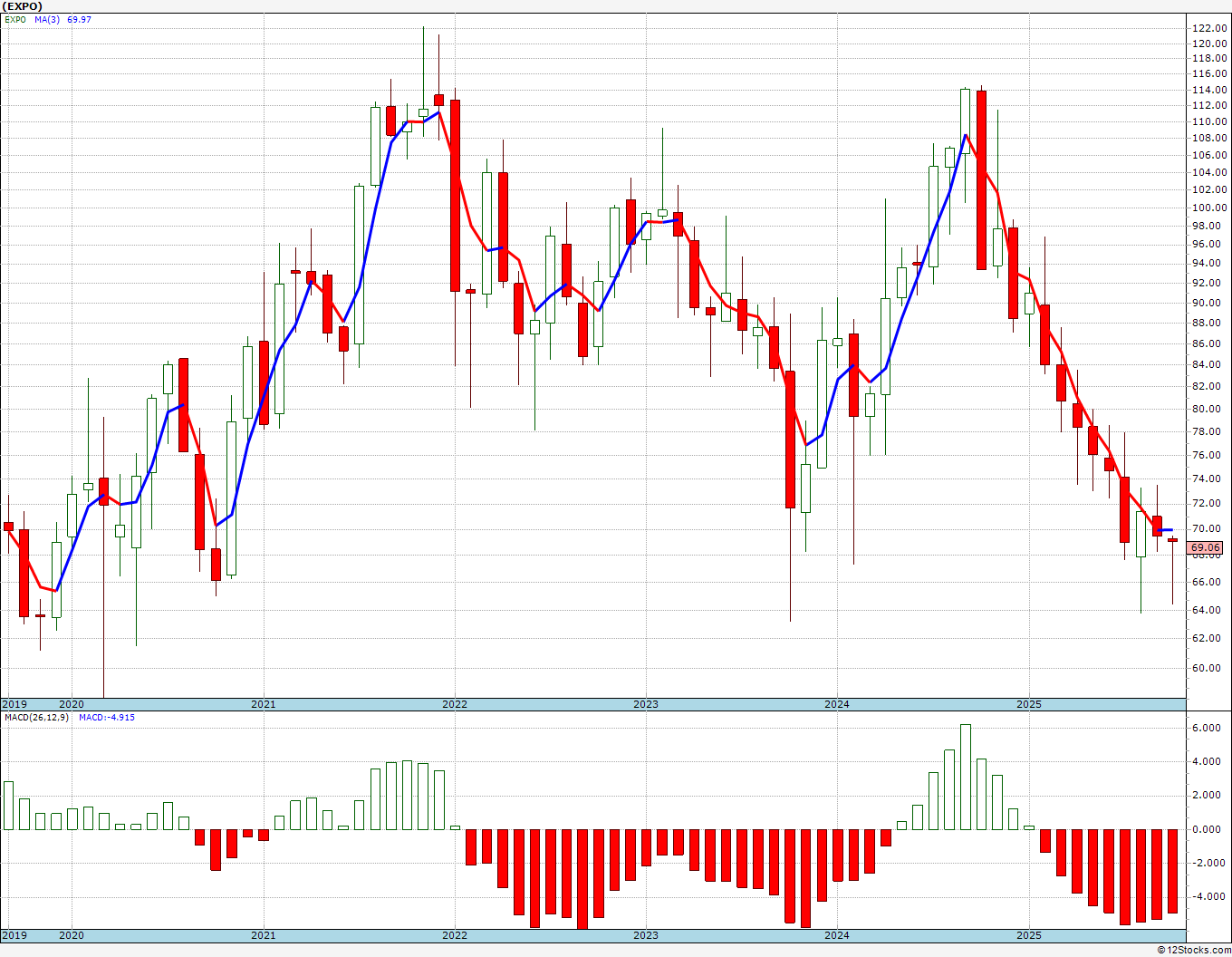Click the MACD:-4.915 value readout
Image resolution: width=1232 pixels, height=957 pixels.
[106, 718]
